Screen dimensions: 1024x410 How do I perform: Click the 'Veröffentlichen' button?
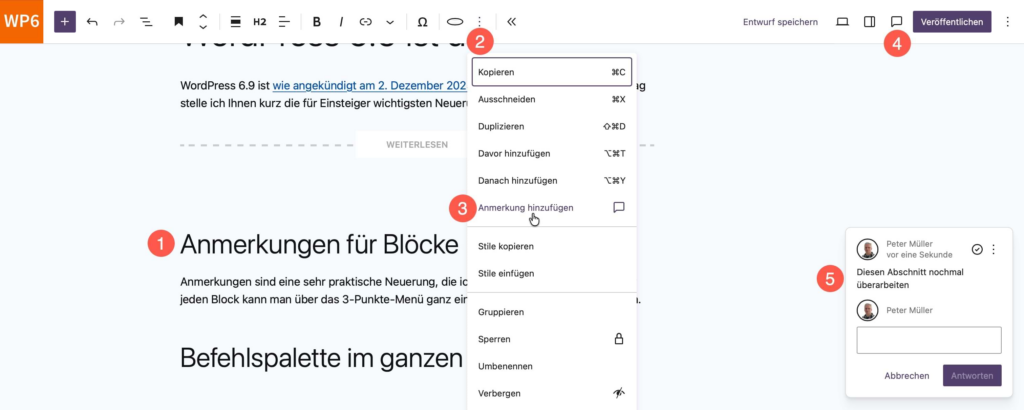point(952,21)
